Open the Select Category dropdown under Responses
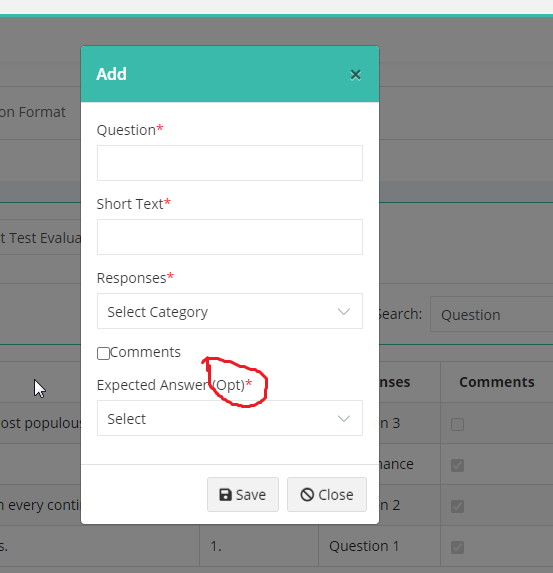 coord(230,311)
